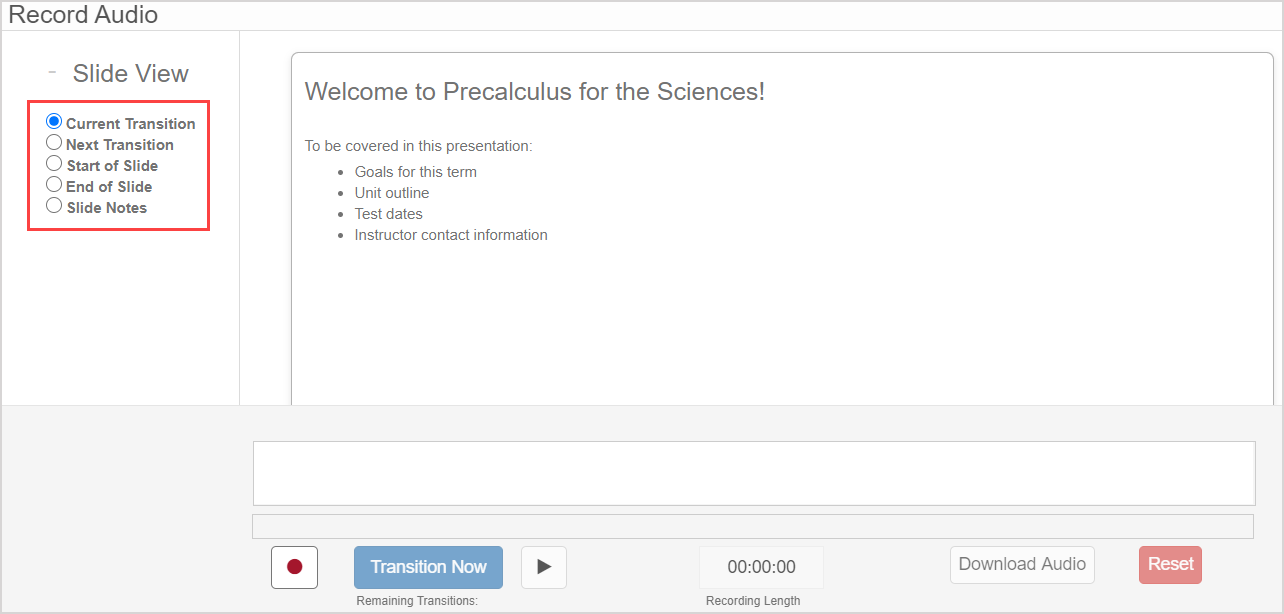This screenshot has height=614, width=1284.
Task: Select the Start of Slide view
Action: click(x=55, y=164)
